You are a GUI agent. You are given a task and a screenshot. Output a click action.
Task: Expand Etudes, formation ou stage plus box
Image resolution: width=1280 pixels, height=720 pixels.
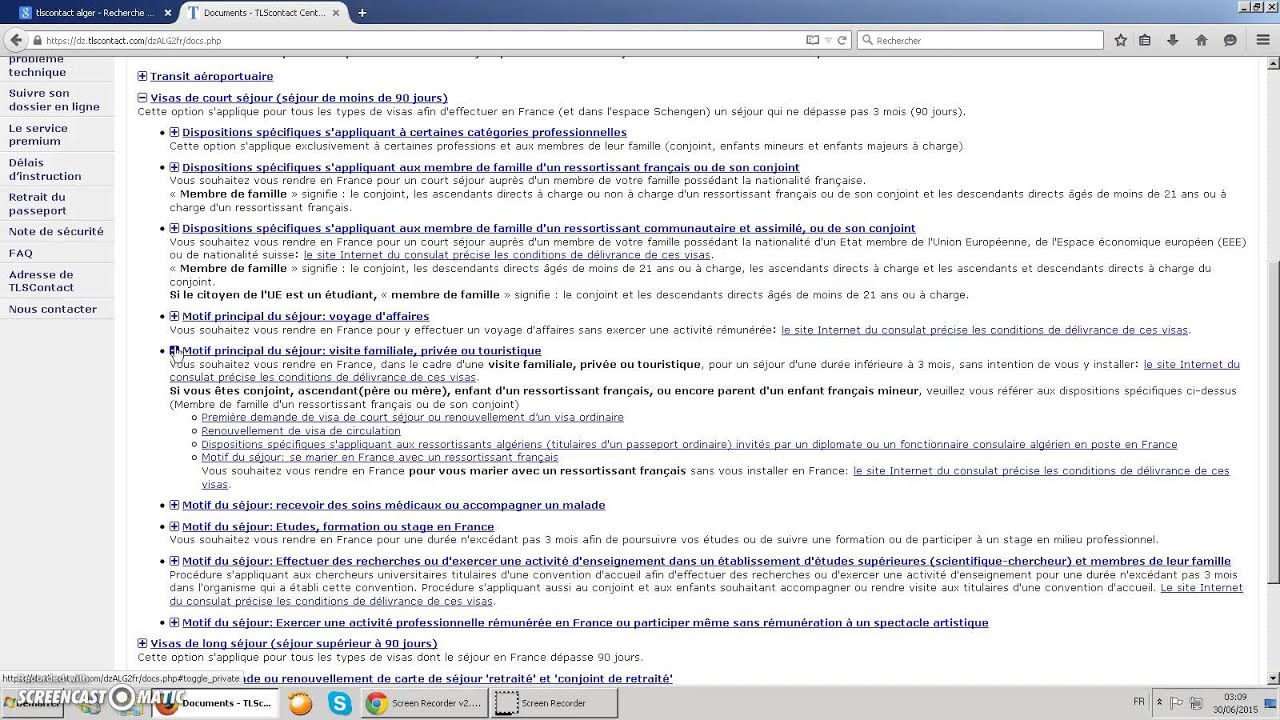(x=174, y=526)
